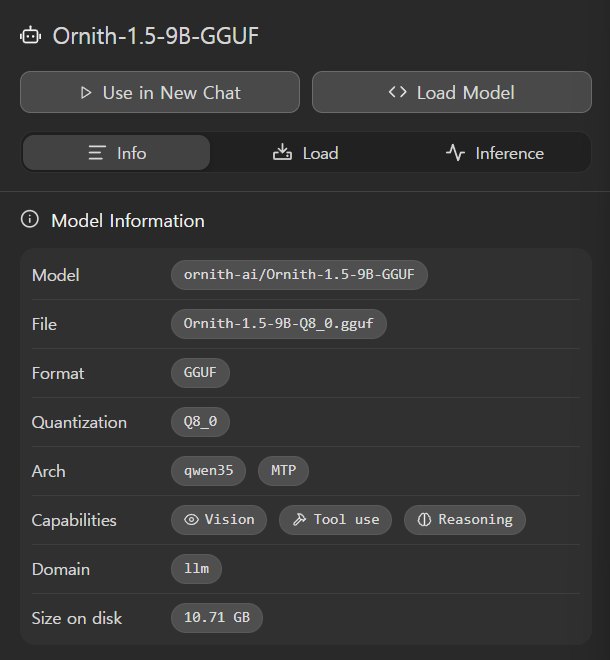Screen dimensions: 610x660
Task: Click the Quantization row label
Action: click(79, 422)
